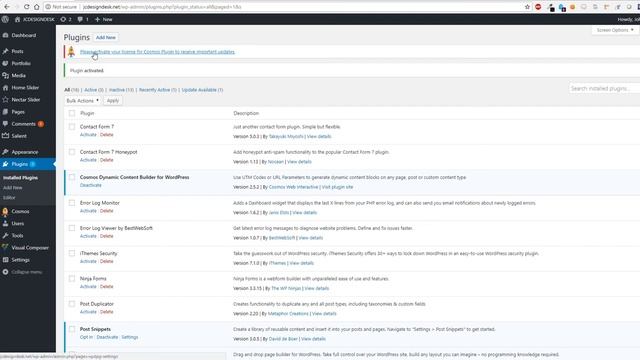Open the comments bubble icon in admin bar
The image size is (640, 360).
pos(80,19)
